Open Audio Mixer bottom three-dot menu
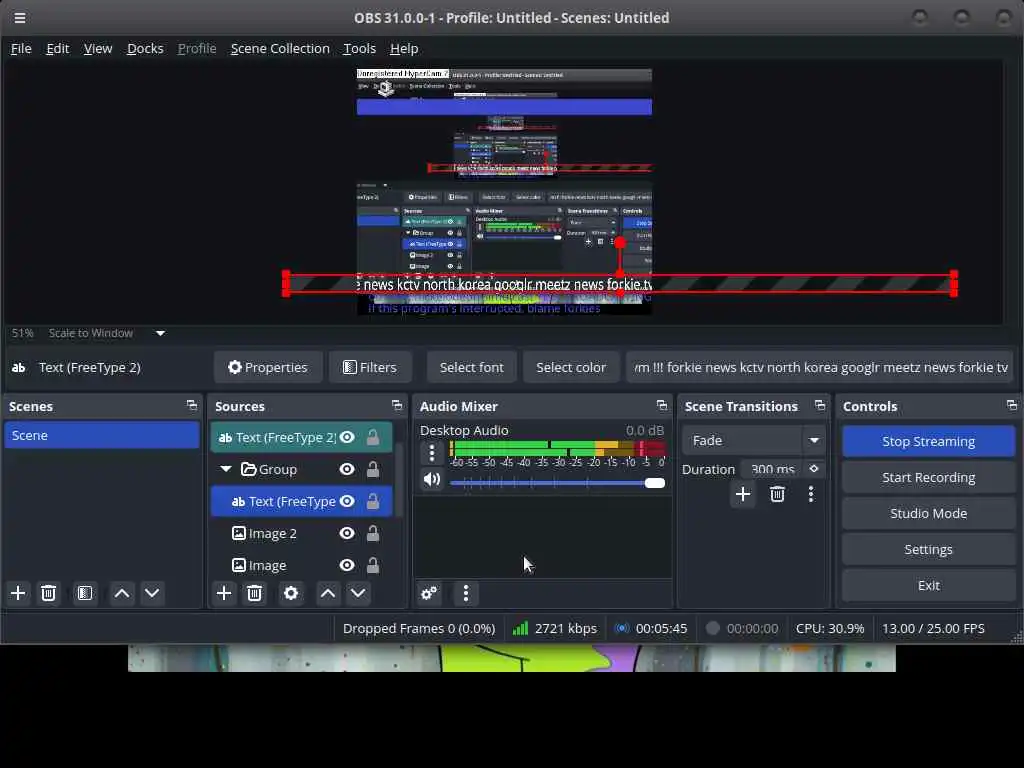Viewport: 1024px width, 768px height. tap(466, 593)
